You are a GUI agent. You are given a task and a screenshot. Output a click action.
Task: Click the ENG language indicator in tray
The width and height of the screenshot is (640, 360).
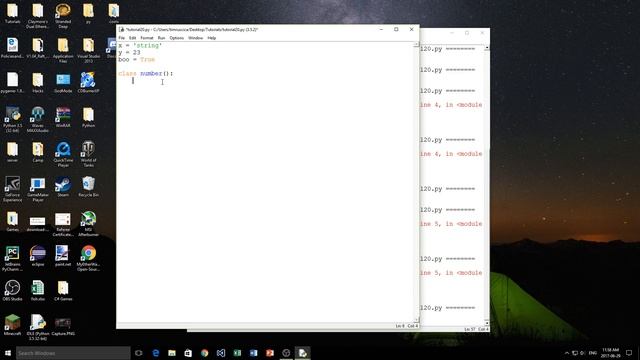pos(593,353)
